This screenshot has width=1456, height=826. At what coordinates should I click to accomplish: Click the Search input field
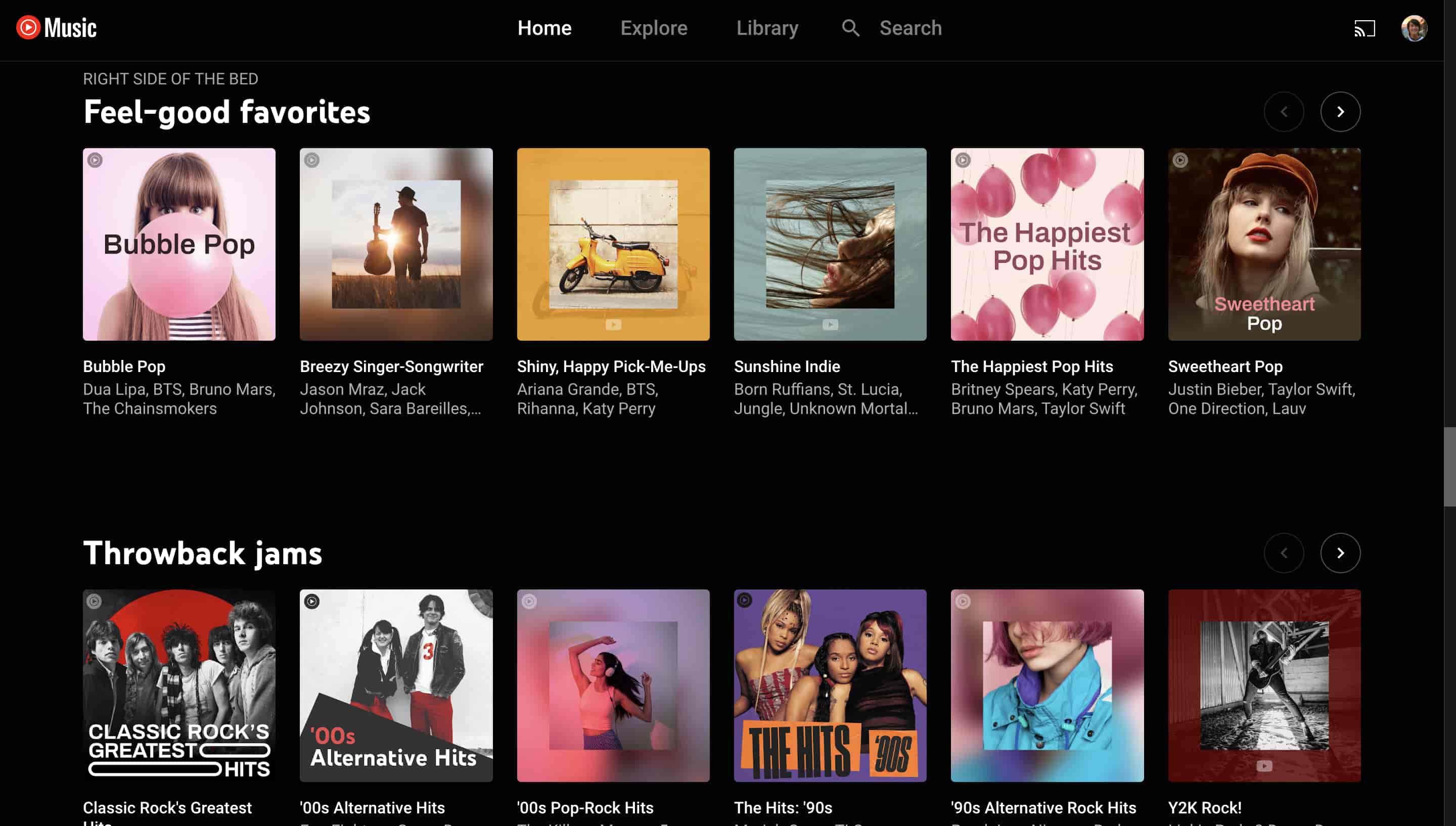point(911,28)
